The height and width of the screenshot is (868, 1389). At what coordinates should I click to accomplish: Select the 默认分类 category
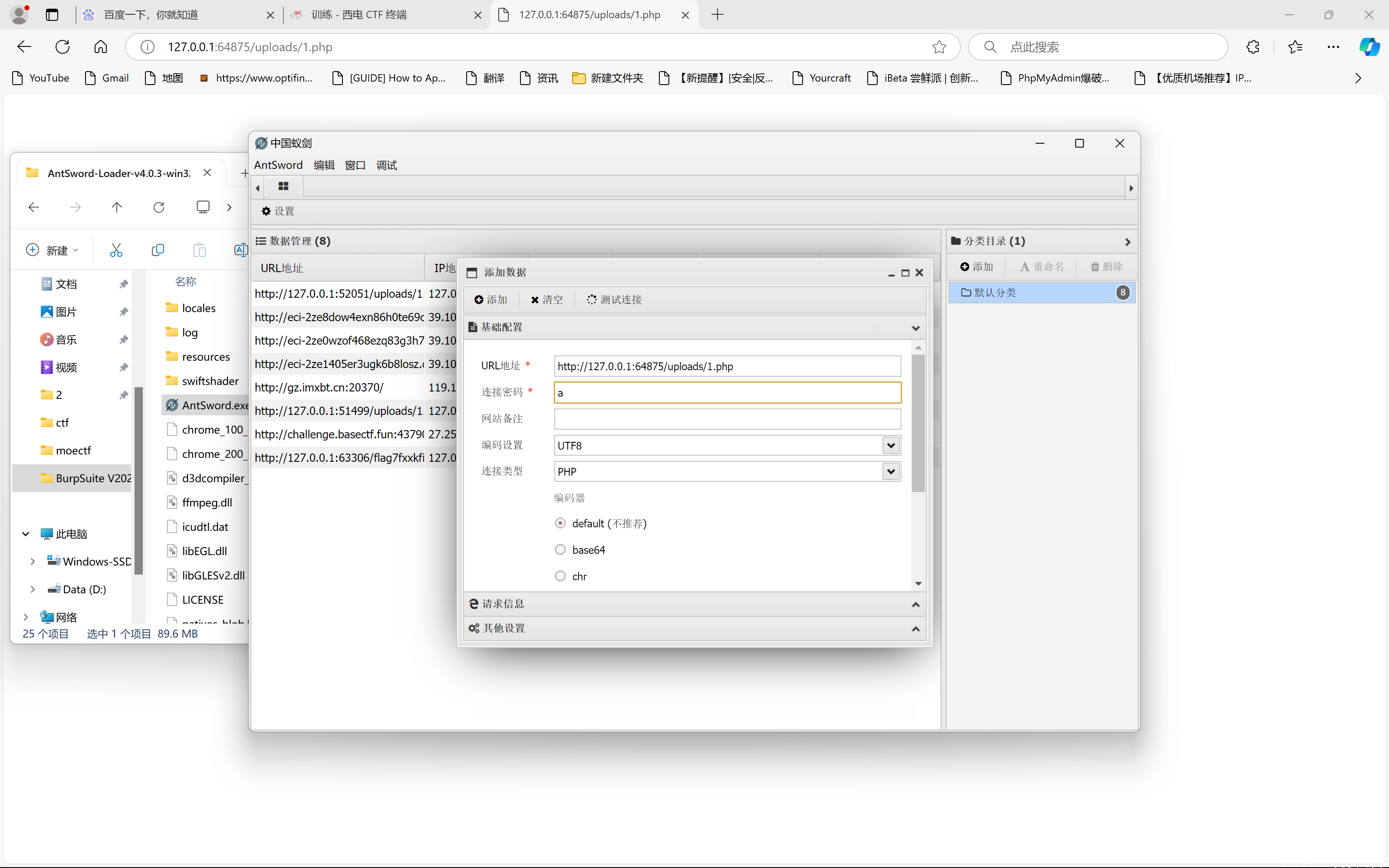coord(1041,293)
